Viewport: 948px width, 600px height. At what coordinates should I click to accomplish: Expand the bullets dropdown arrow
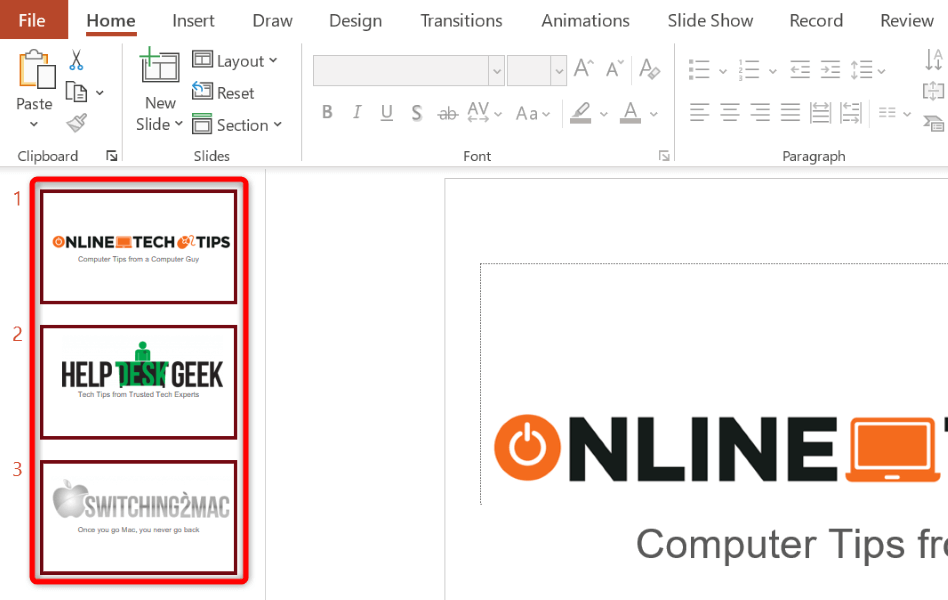tap(722, 71)
